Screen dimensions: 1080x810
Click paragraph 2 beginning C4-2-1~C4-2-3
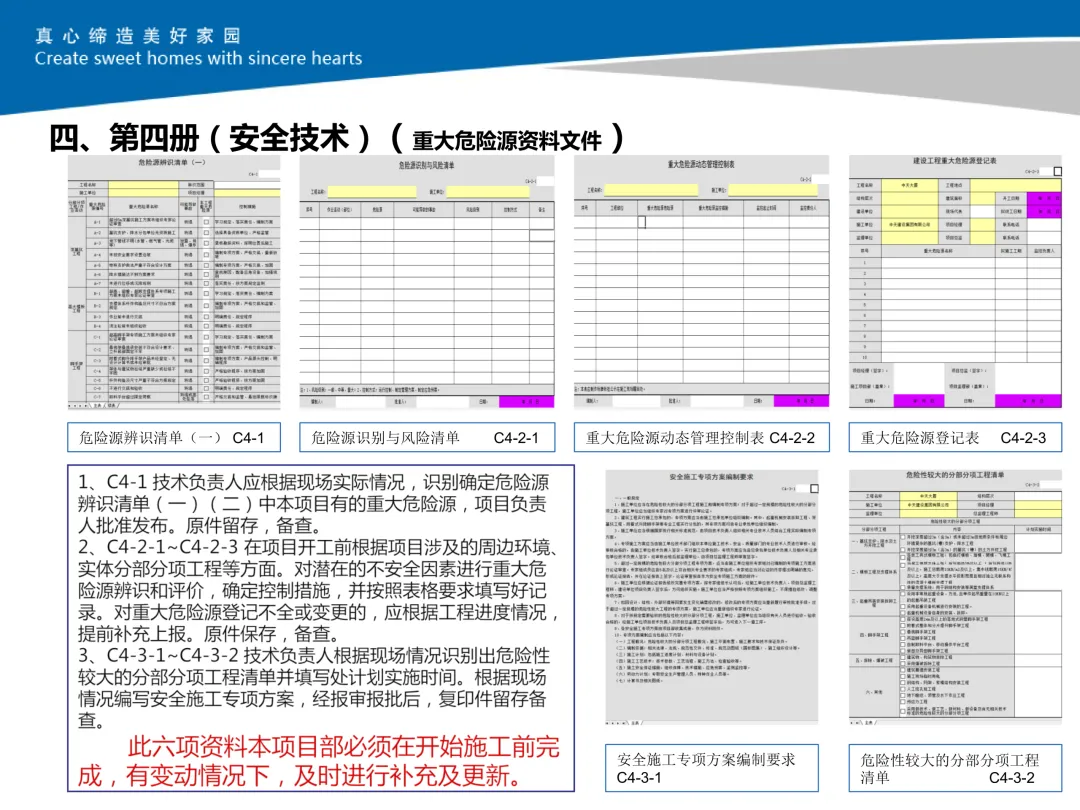click(x=318, y=590)
